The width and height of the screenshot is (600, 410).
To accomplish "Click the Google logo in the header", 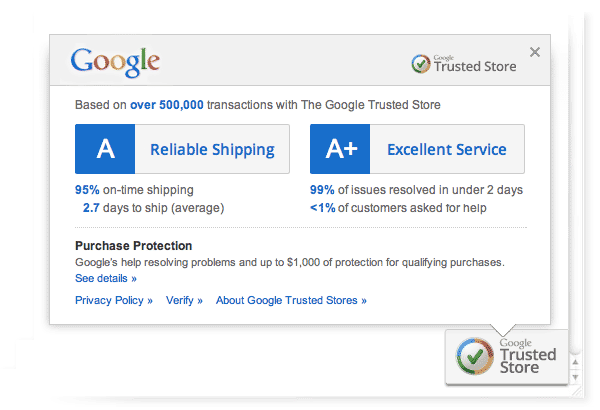I will tap(115, 62).
